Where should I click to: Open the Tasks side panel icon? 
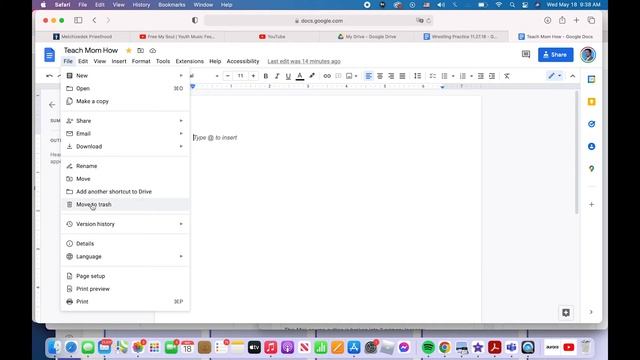click(591, 124)
